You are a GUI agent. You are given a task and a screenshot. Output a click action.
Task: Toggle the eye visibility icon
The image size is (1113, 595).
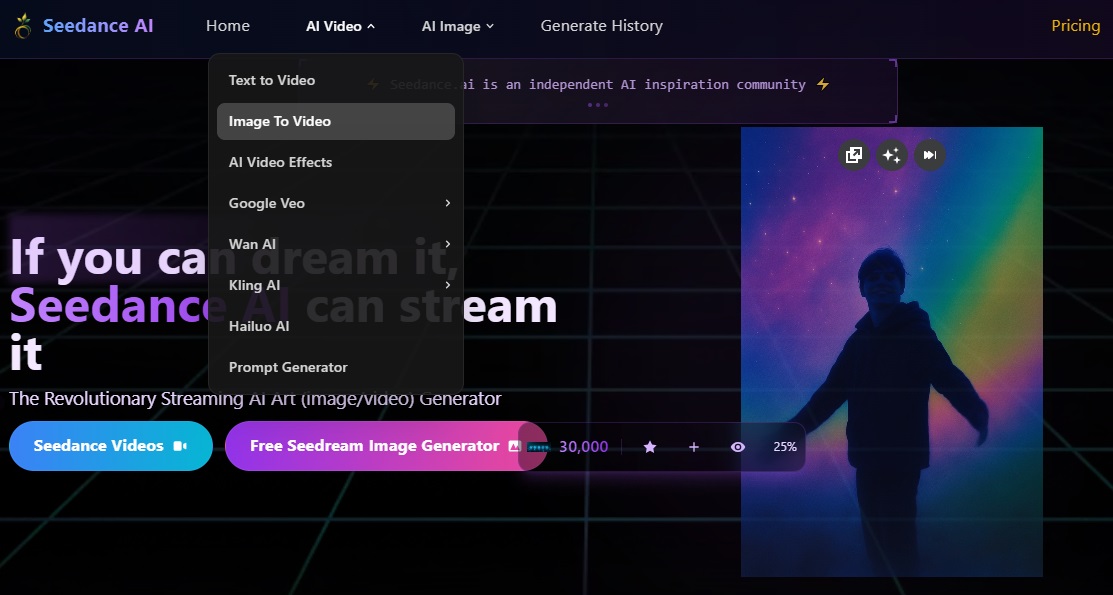point(738,447)
